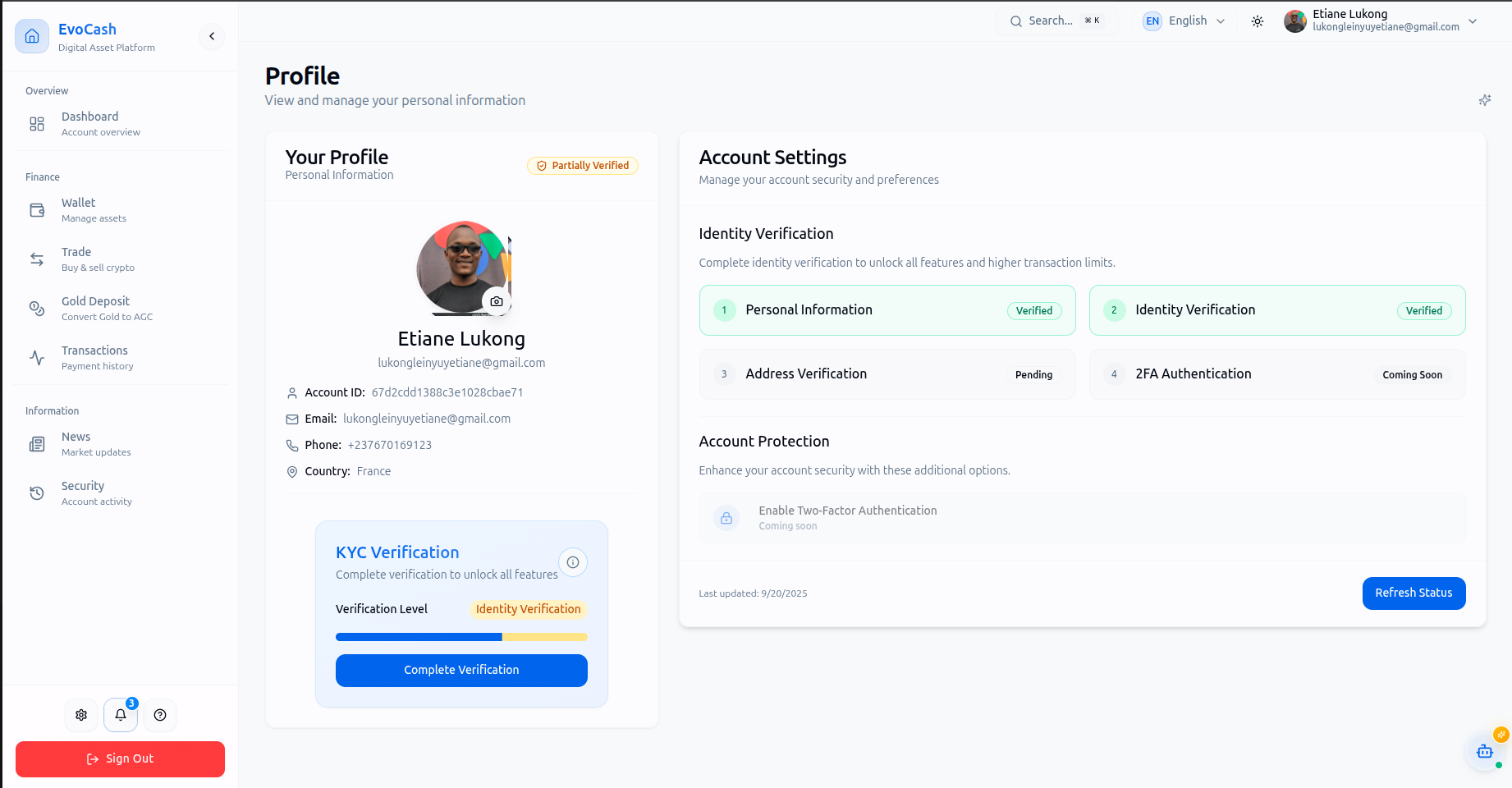Open the Wallet manage assets page

coord(120,210)
